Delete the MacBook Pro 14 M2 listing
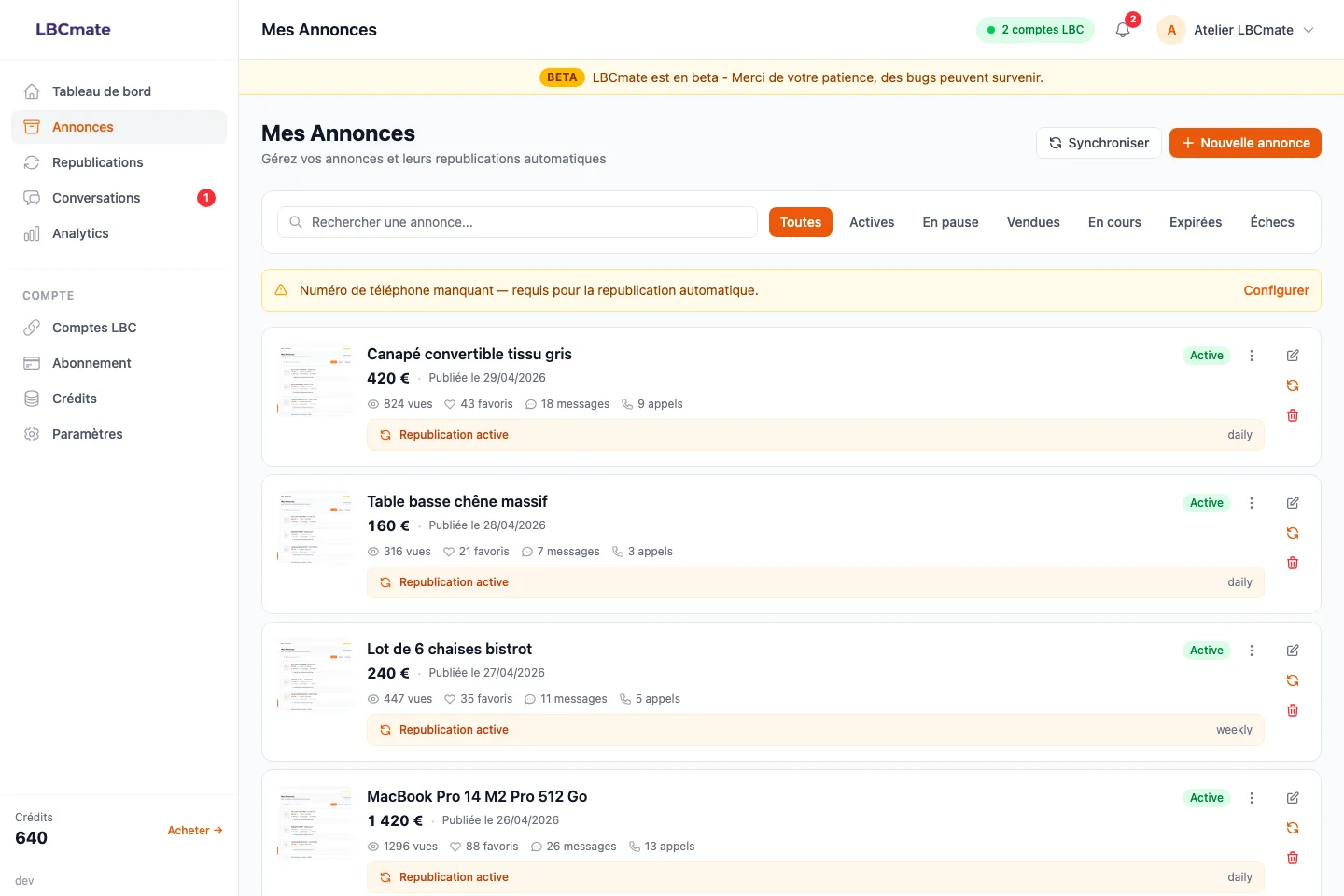 click(1293, 858)
